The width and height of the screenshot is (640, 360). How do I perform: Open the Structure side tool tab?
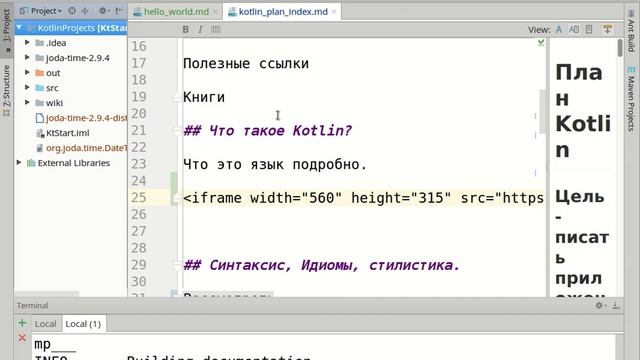pos(7,91)
